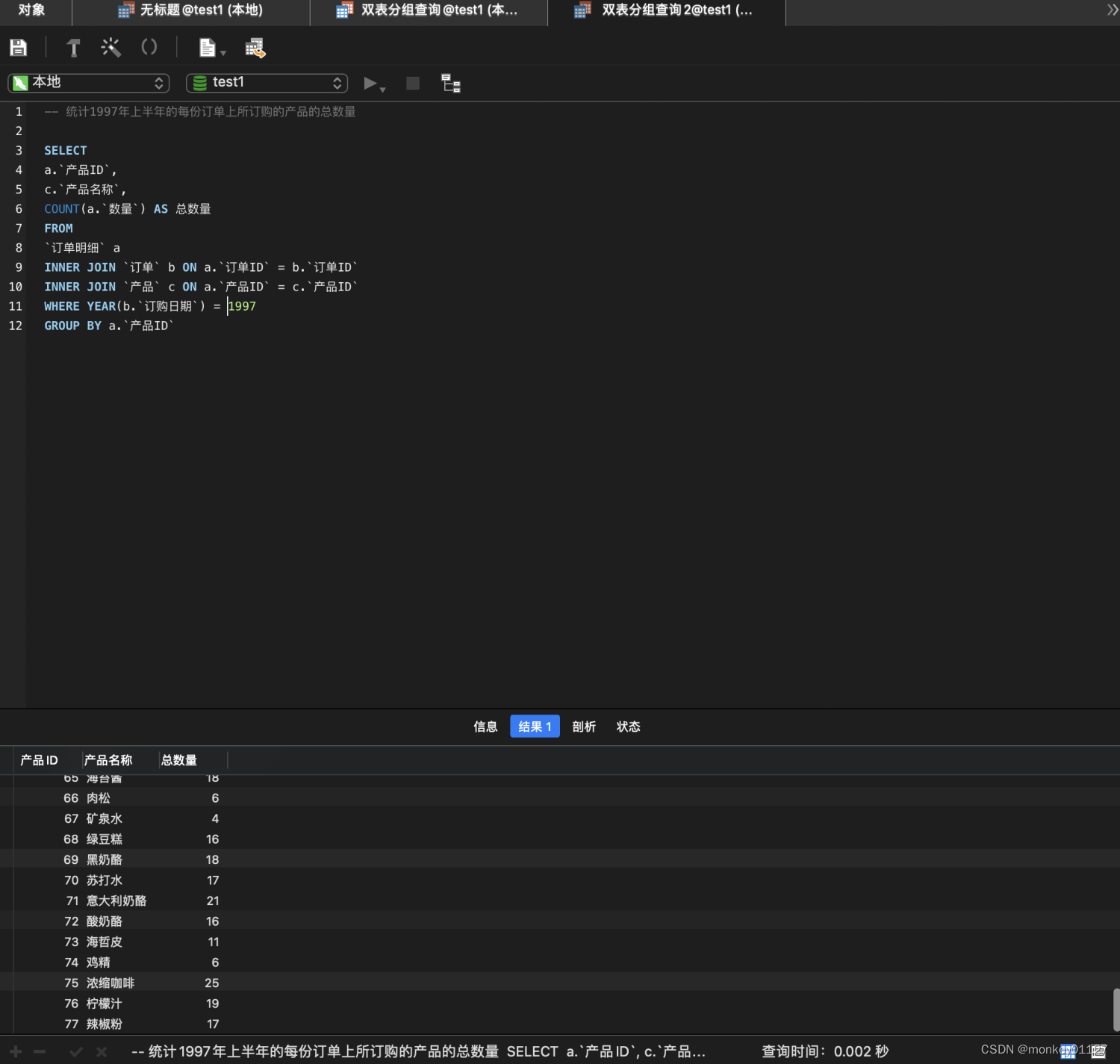Click the COUNT function in line 6
The width and height of the screenshot is (1120, 1064).
click(61, 209)
